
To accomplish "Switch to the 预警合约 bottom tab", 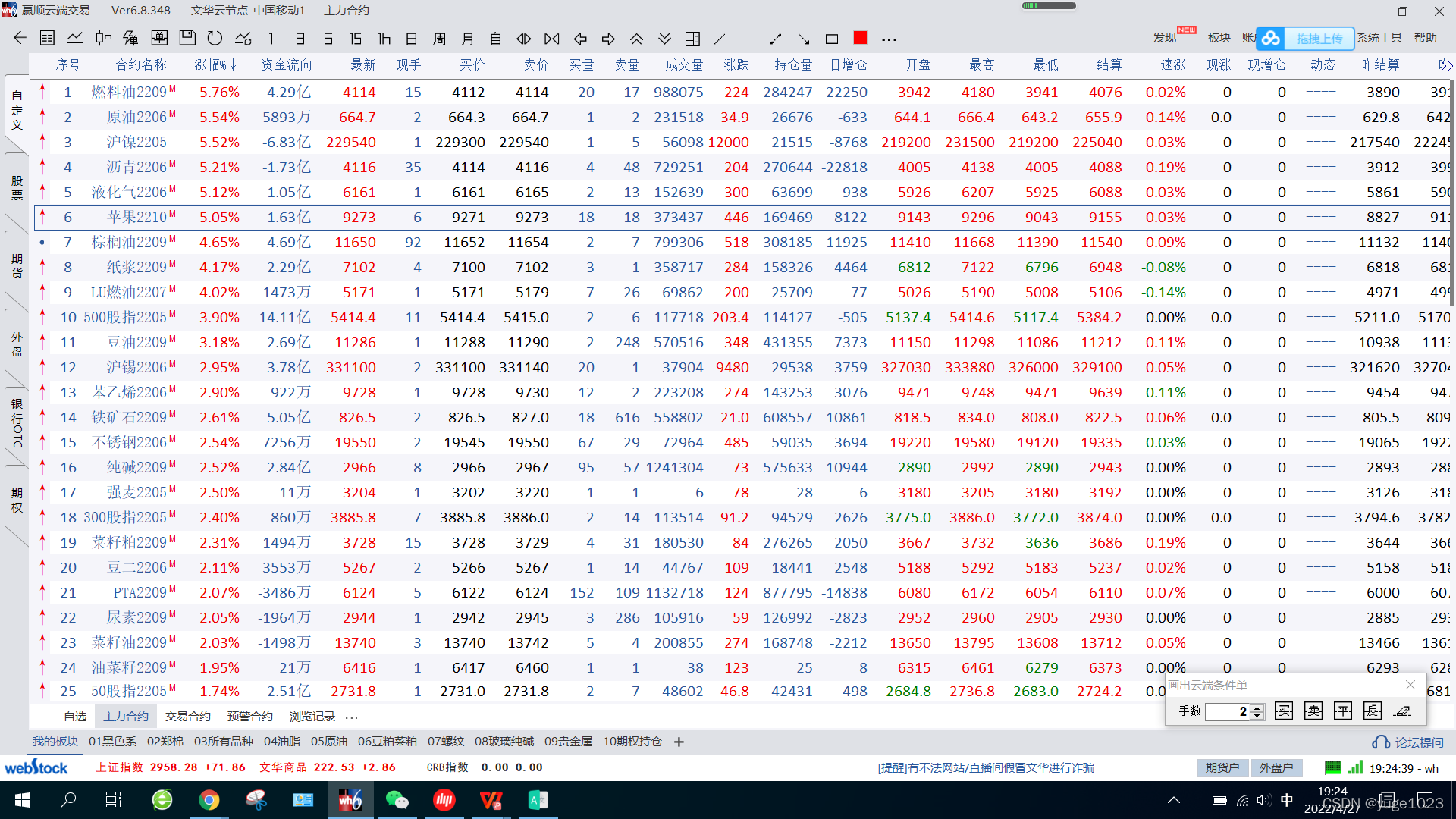I will pos(250,717).
